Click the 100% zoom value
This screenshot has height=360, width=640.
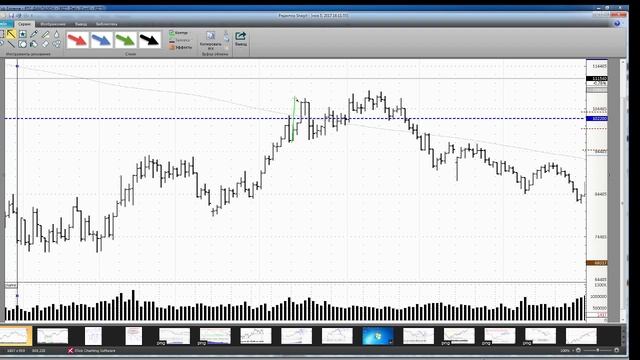(x=565, y=350)
